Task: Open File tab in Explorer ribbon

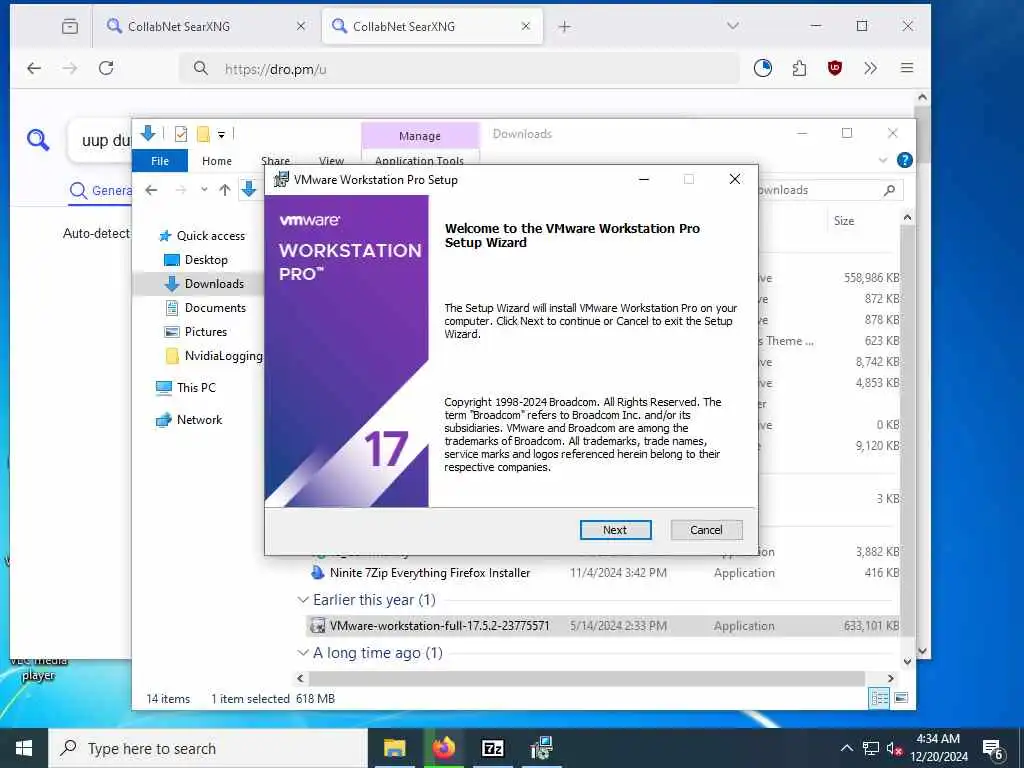Action: pyautogui.click(x=160, y=161)
